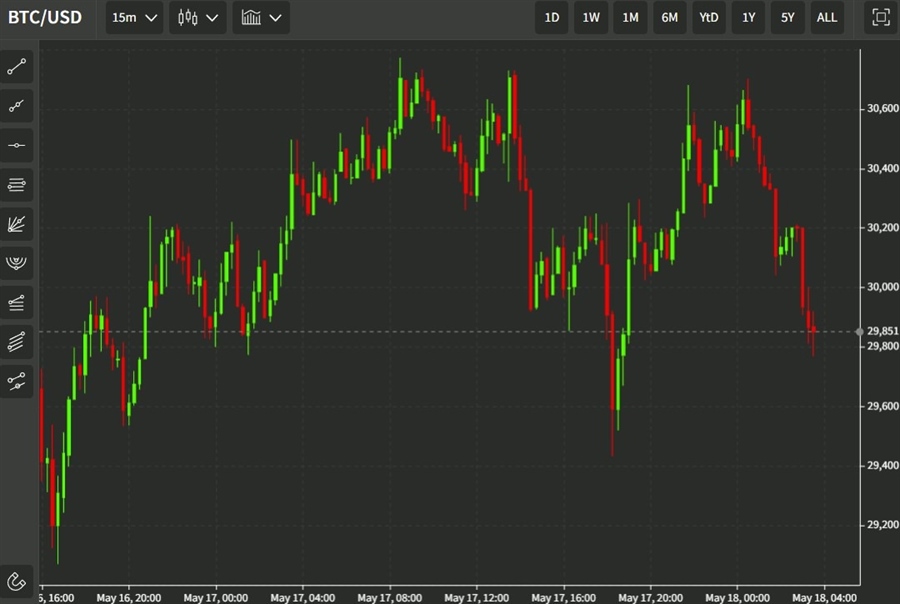
Task: Select the 5Y time range
Action: coord(788,18)
